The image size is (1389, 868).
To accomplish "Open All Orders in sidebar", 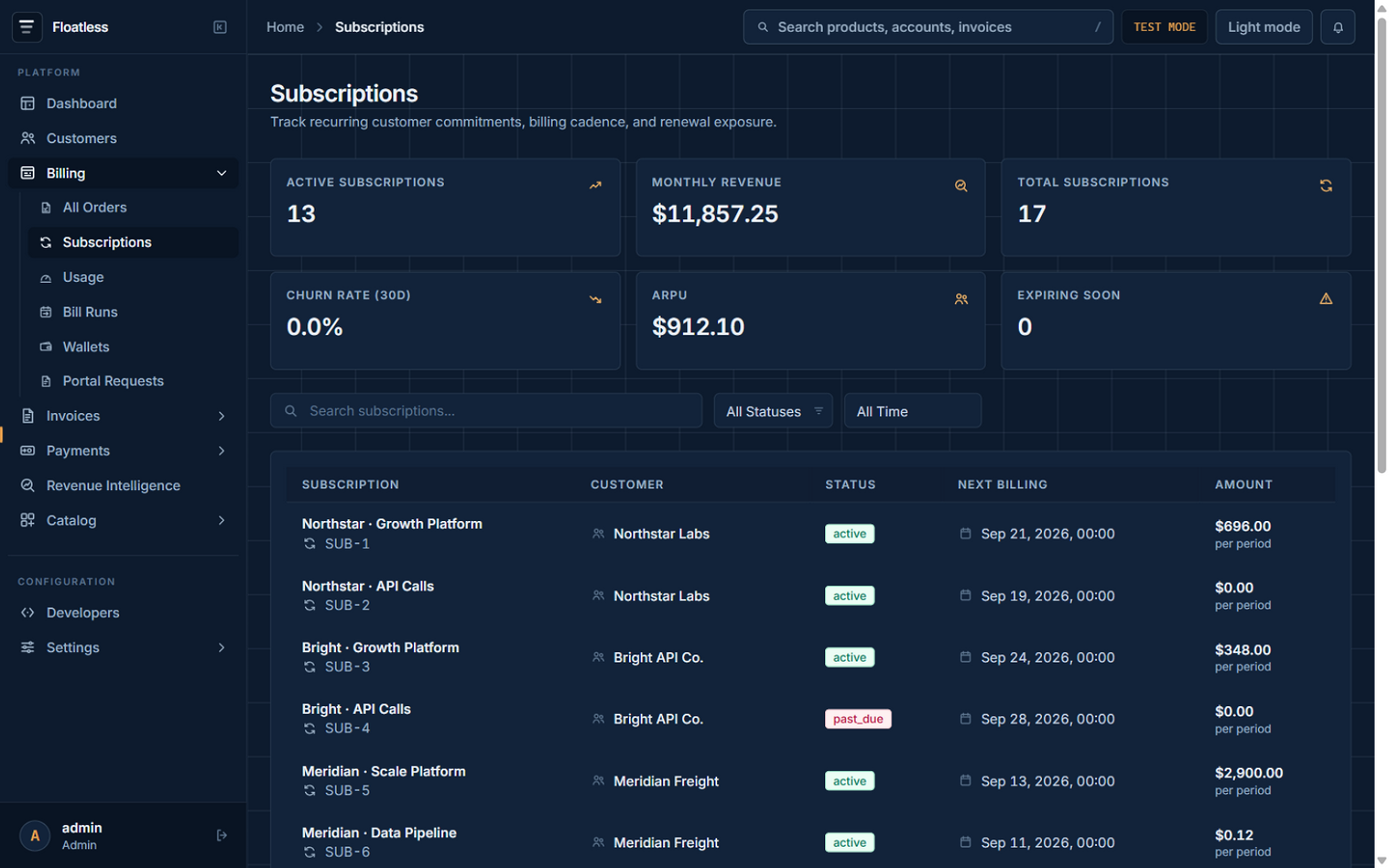I will [133, 207].
